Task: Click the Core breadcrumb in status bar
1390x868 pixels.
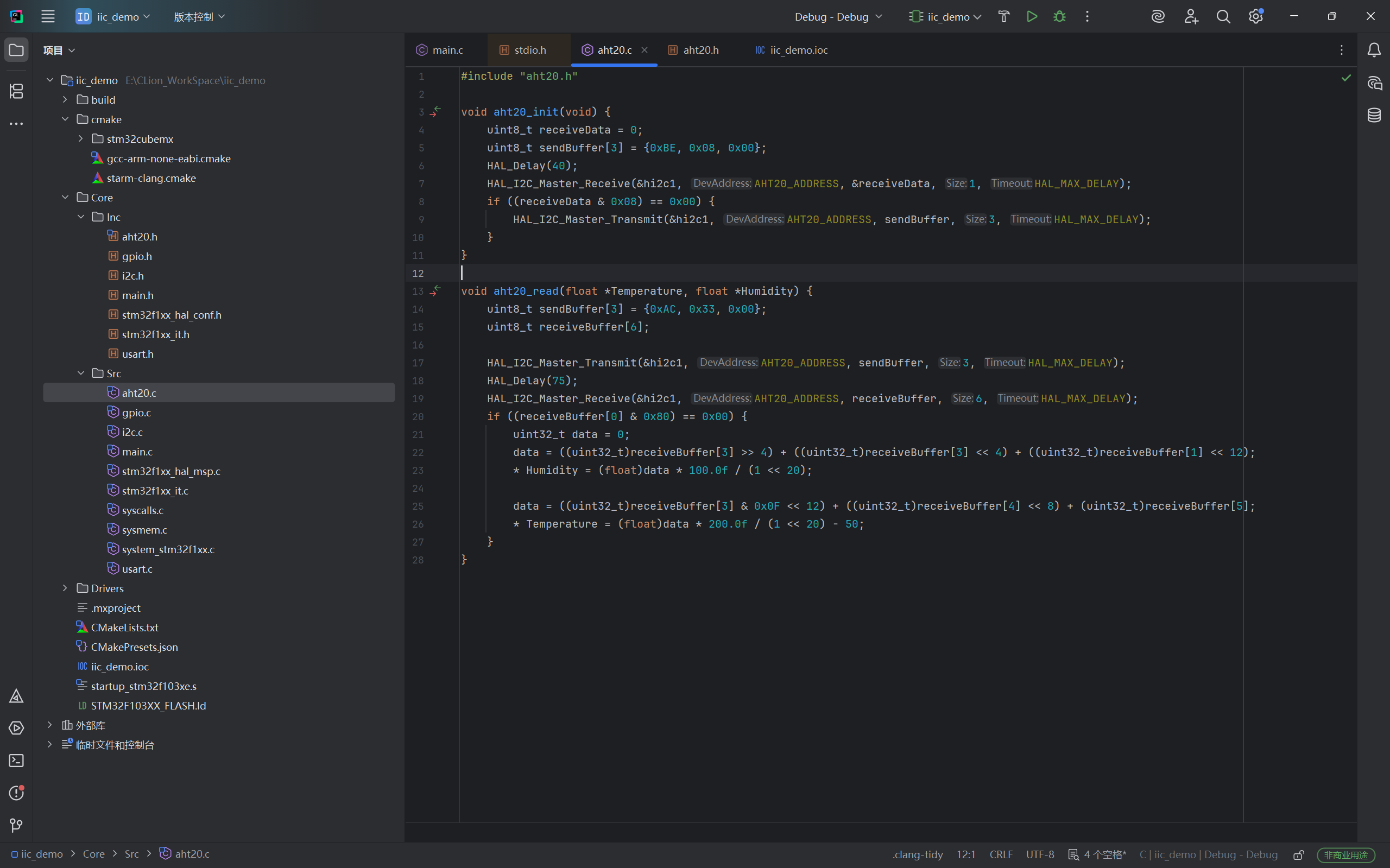Action: click(93, 854)
